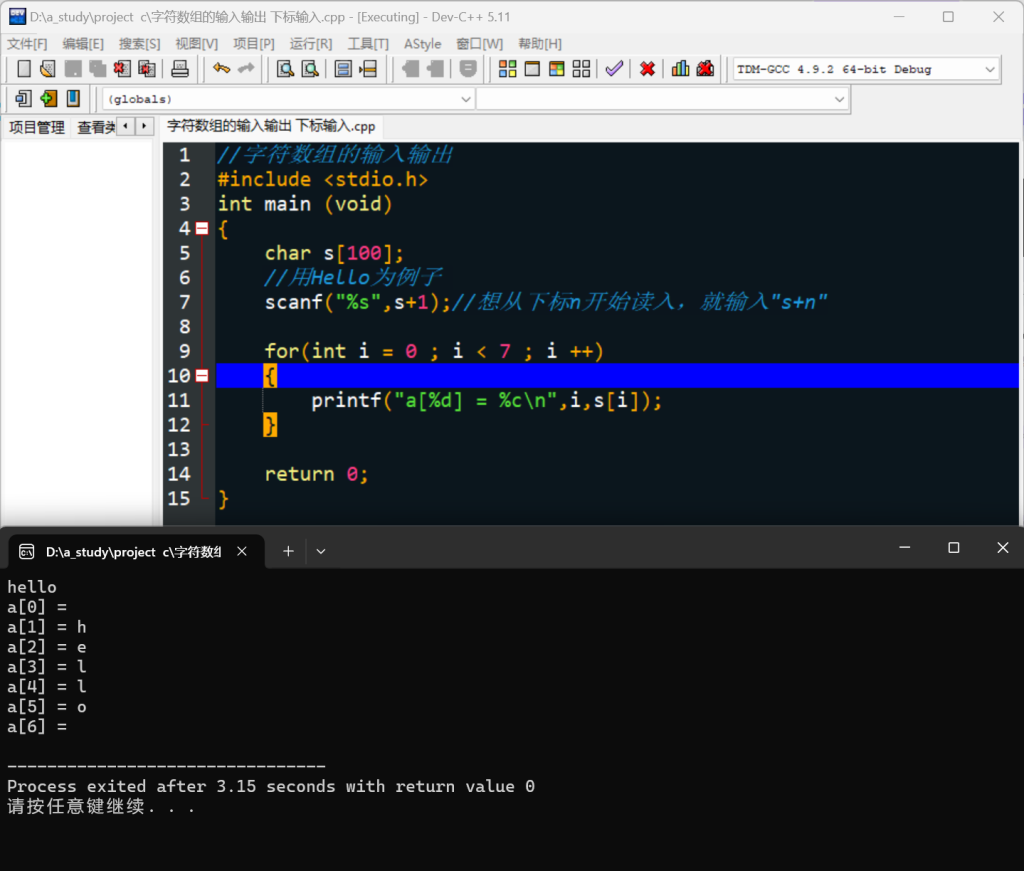Screen dimensions: 1024x871
Task: Click the Find magnifier icon
Action: tap(285, 69)
